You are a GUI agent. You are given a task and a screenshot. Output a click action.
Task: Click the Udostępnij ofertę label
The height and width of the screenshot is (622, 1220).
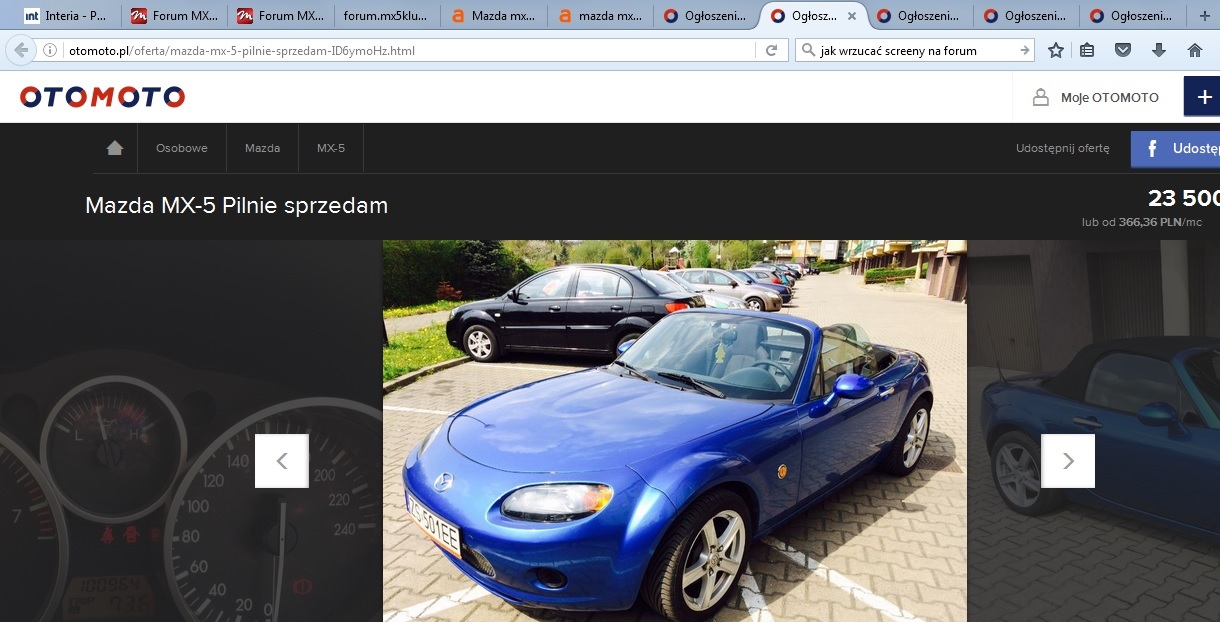coord(1063,148)
